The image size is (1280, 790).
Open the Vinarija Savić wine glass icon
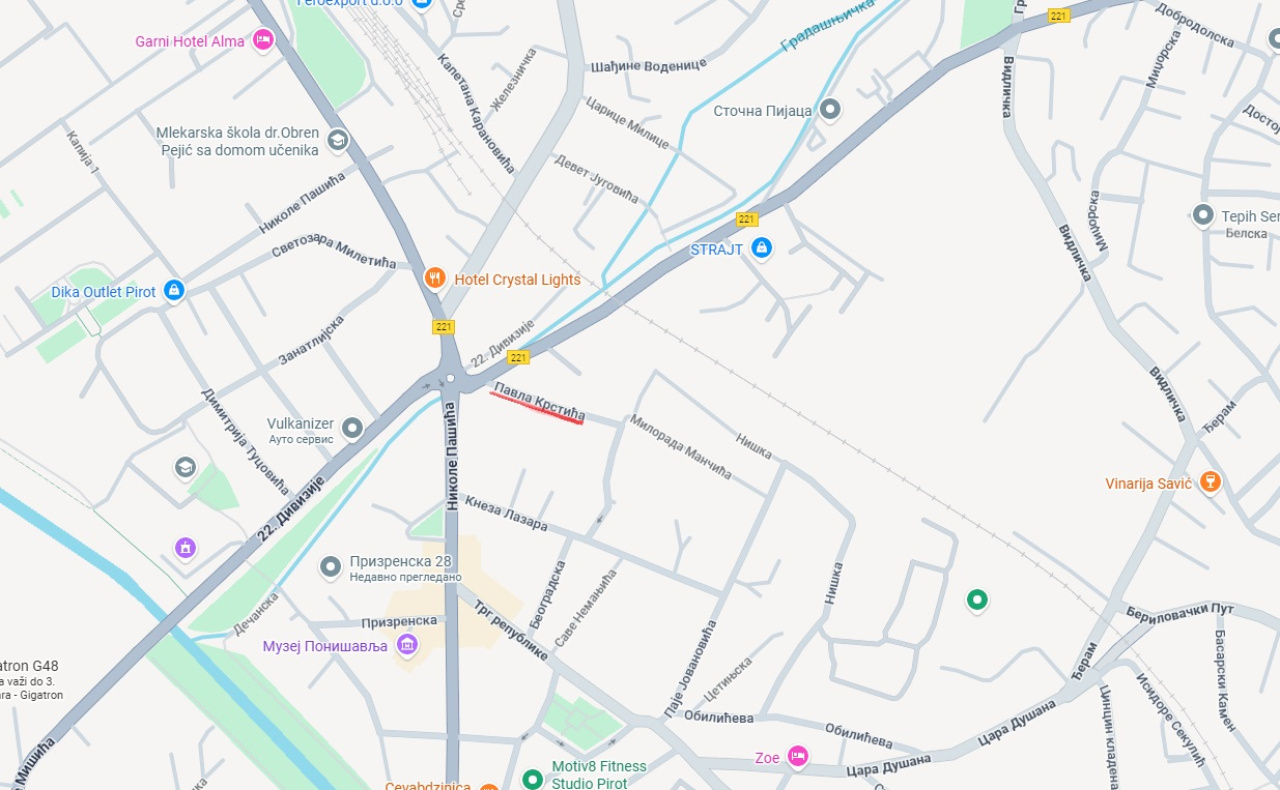[x=1210, y=482]
